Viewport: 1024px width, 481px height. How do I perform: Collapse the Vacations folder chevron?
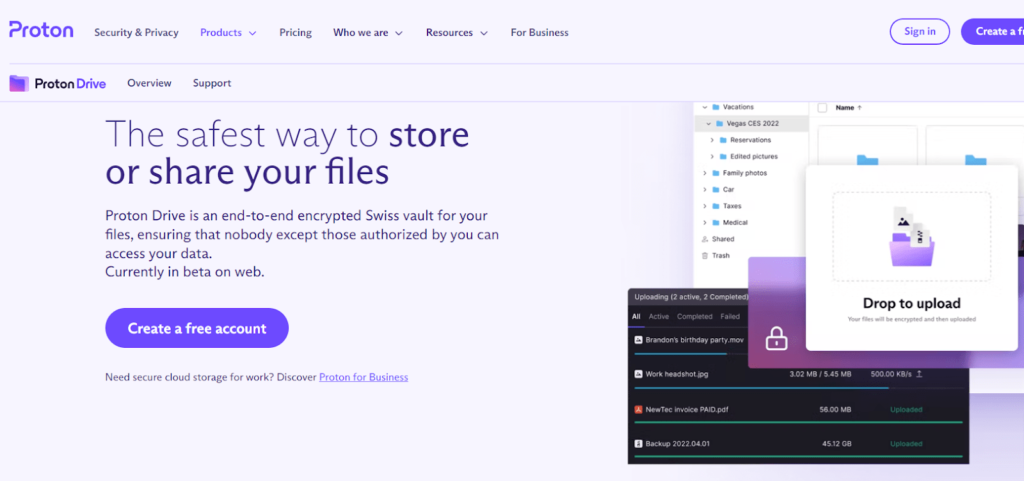(x=705, y=106)
